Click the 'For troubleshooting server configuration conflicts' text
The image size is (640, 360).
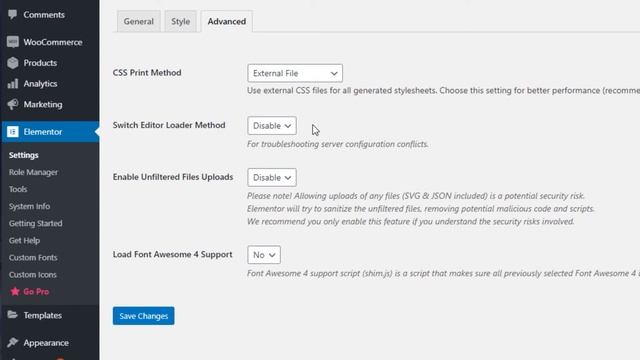pos(338,144)
